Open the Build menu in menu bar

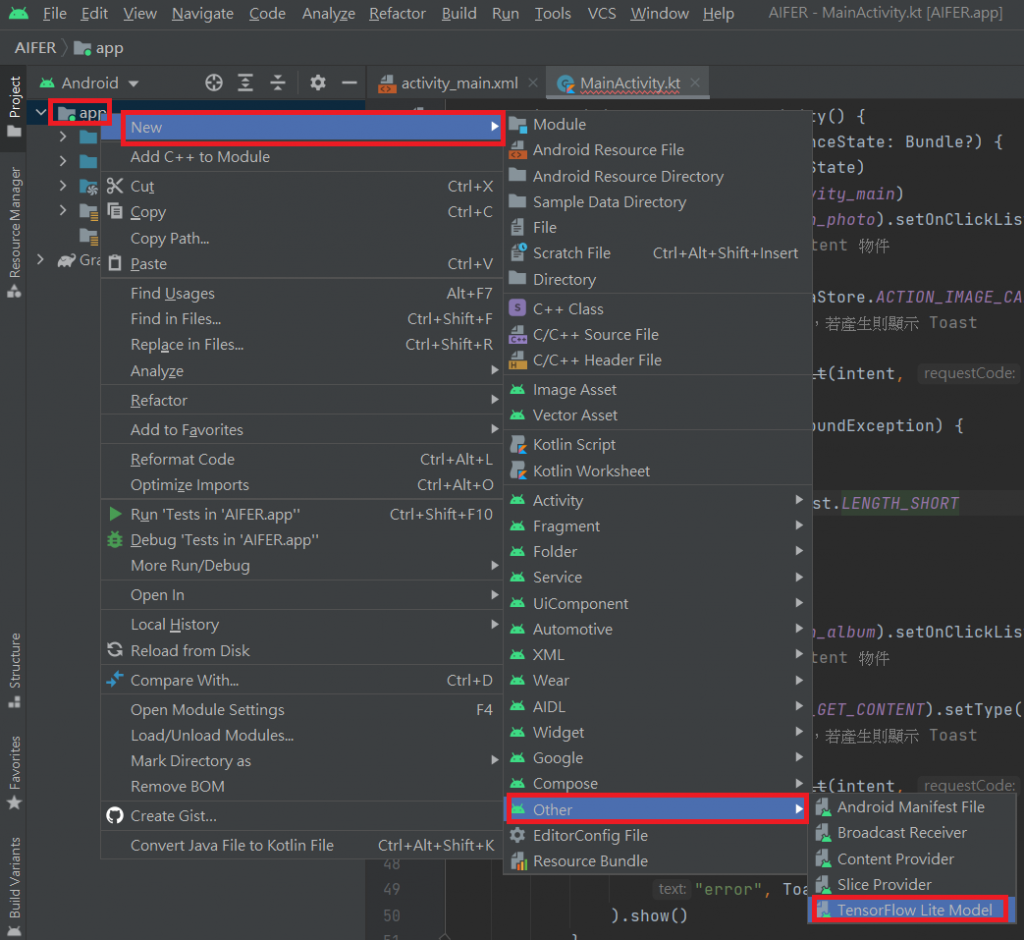click(x=458, y=14)
